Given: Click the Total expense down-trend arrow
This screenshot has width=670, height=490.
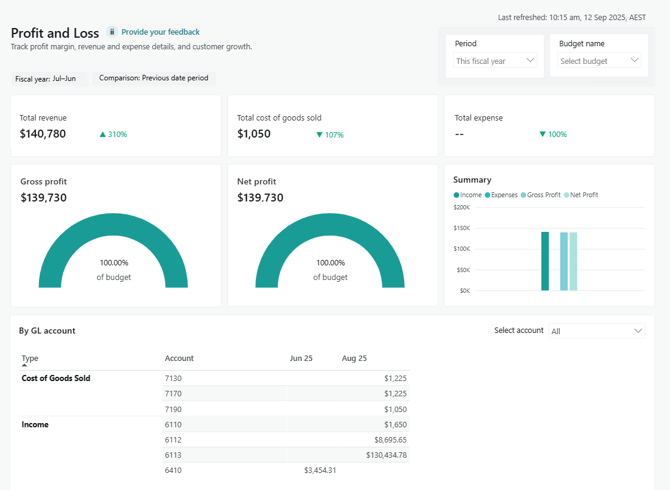Looking at the screenshot, I should coord(542,134).
